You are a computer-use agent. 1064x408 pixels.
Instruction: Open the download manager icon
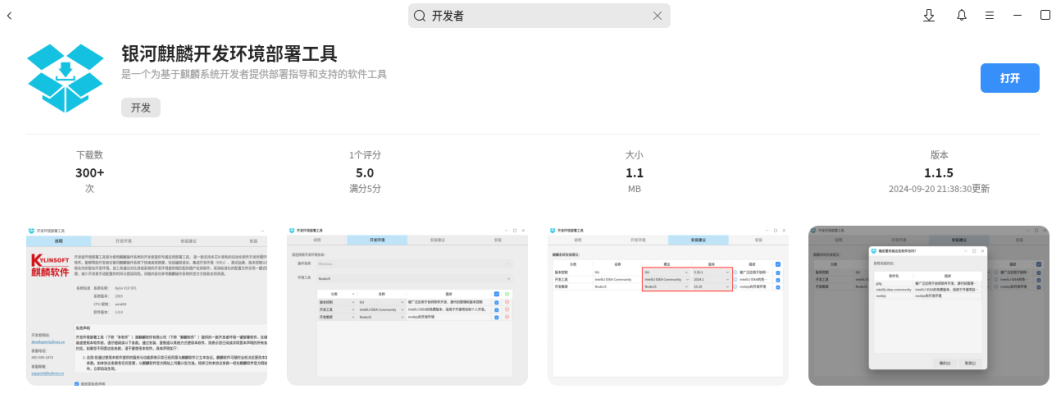click(929, 16)
